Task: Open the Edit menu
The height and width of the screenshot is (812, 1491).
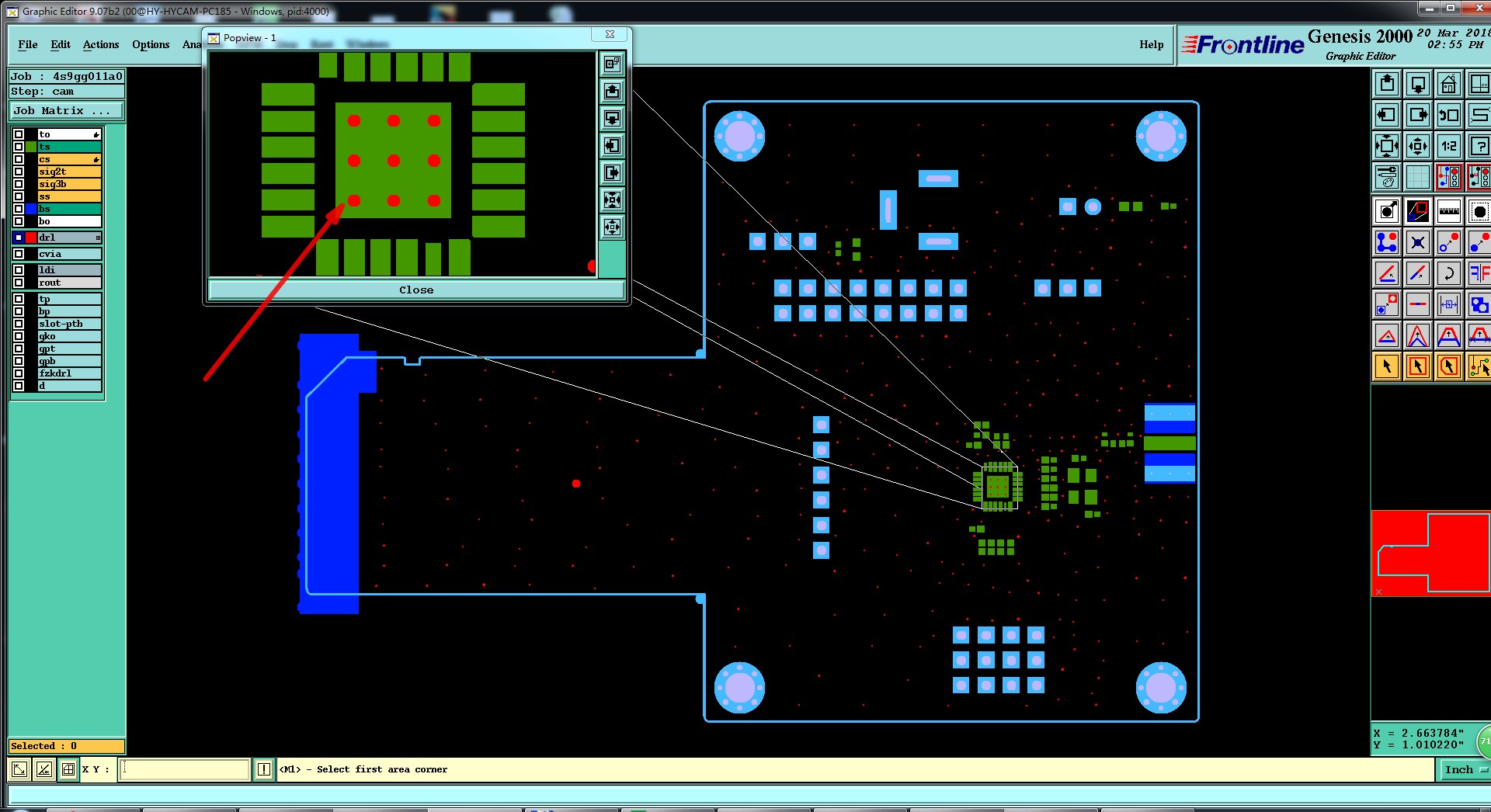Action: tap(61, 44)
